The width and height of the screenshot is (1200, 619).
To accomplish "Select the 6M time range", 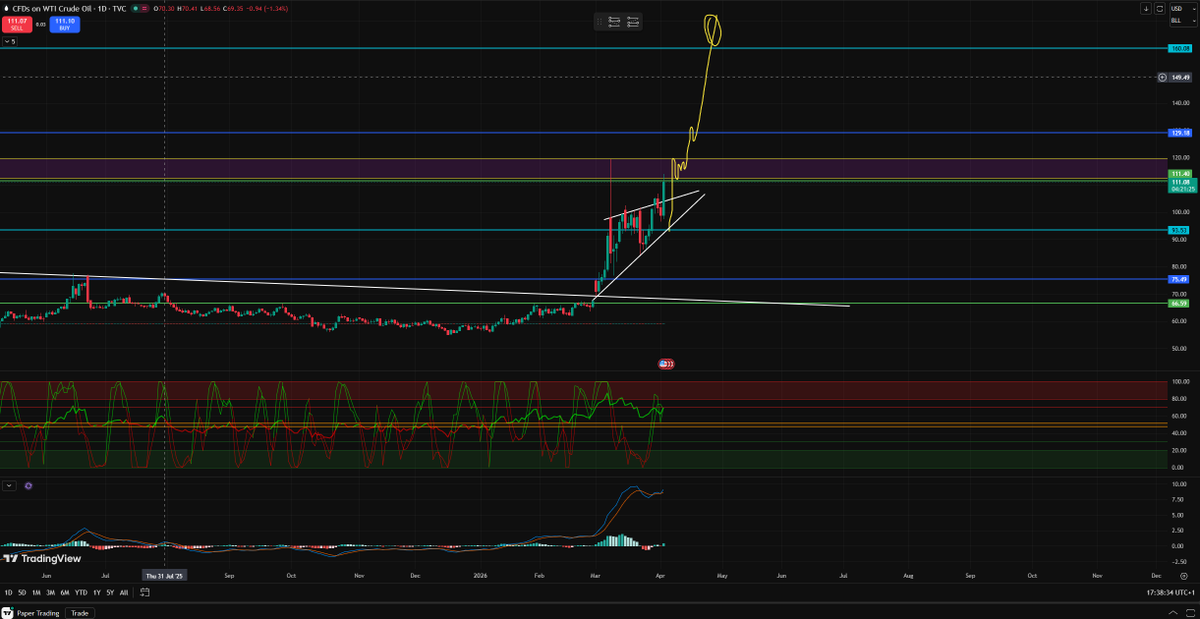I will coord(64,592).
